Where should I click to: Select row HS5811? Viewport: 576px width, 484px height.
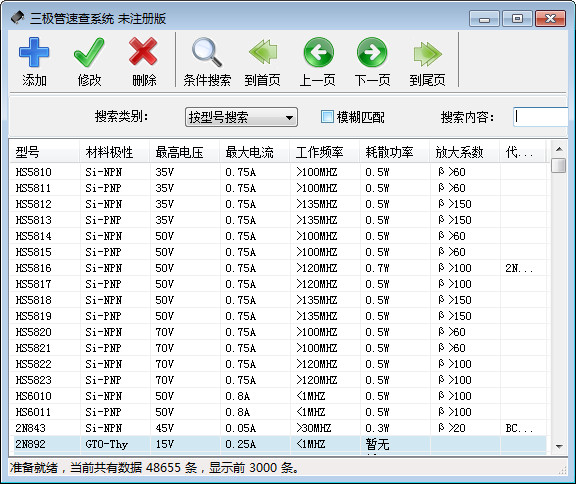tap(278, 188)
